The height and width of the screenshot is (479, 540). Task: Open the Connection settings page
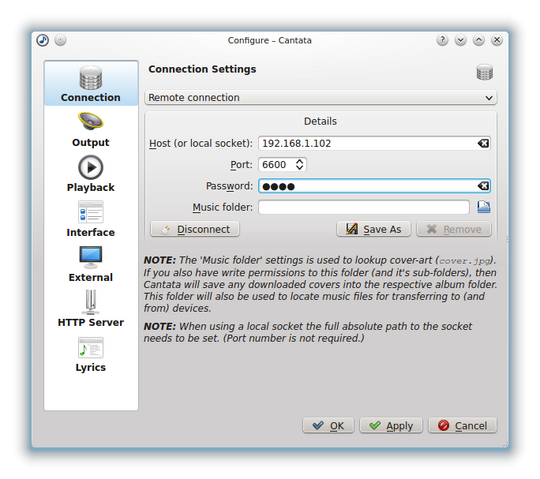coord(91,83)
